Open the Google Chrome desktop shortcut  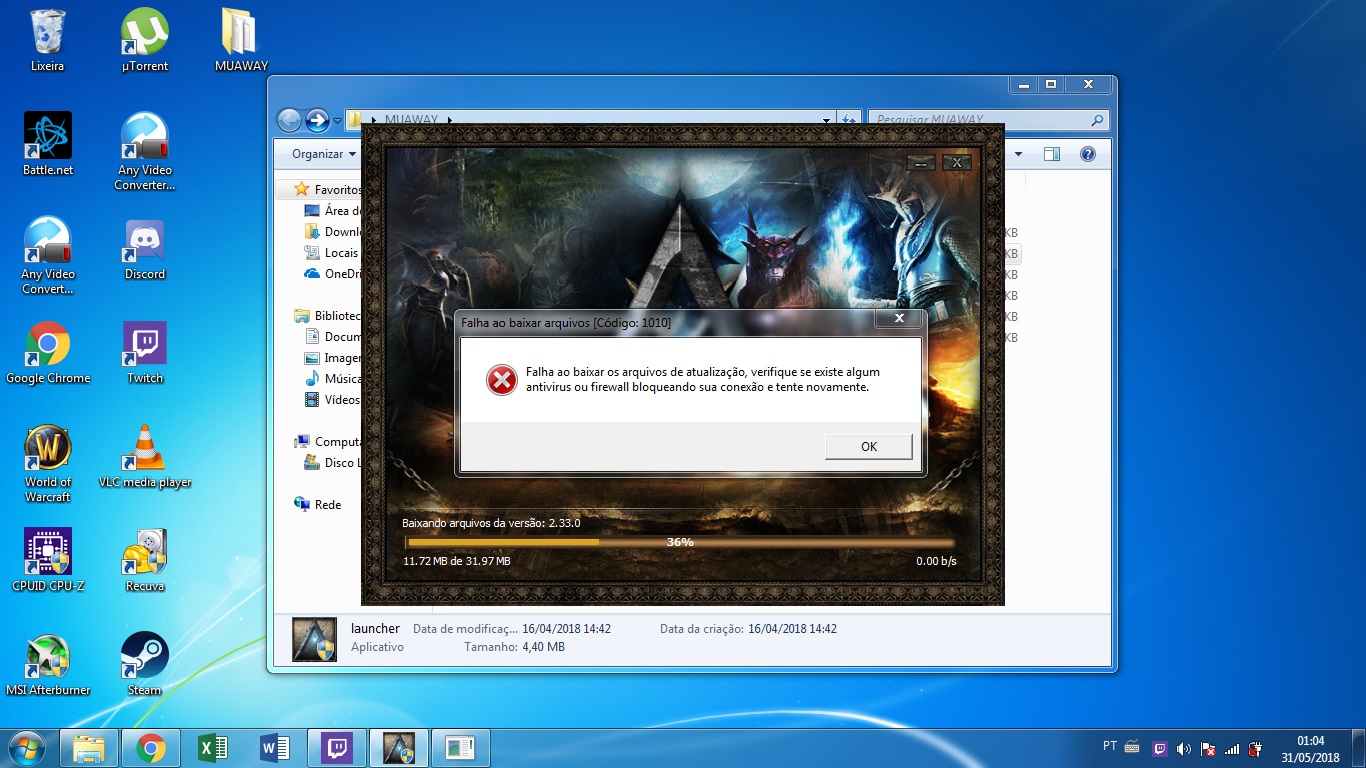47,352
